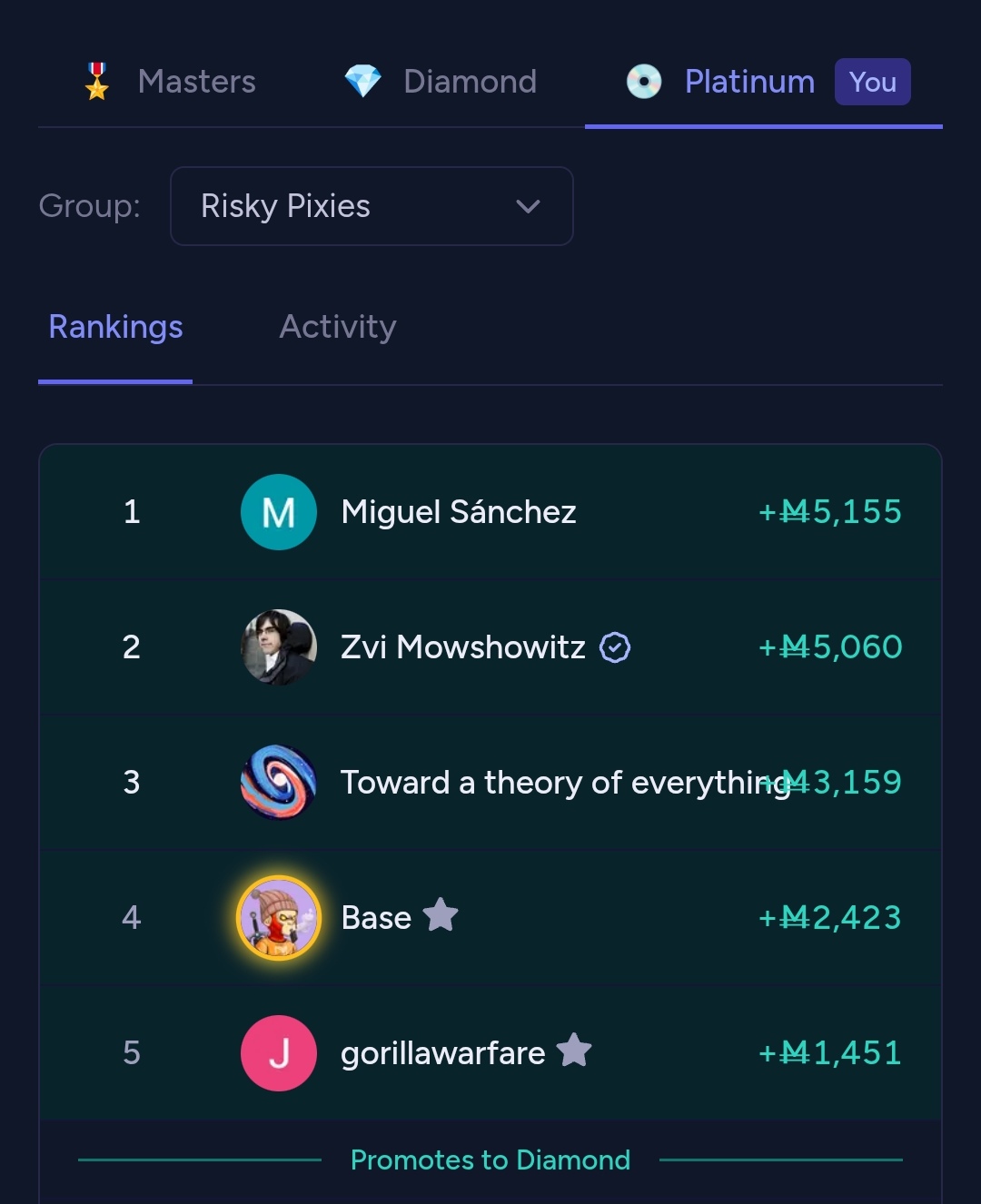Click Zvi Mowshowitz's verified badge icon

pyautogui.click(x=615, y=647)
